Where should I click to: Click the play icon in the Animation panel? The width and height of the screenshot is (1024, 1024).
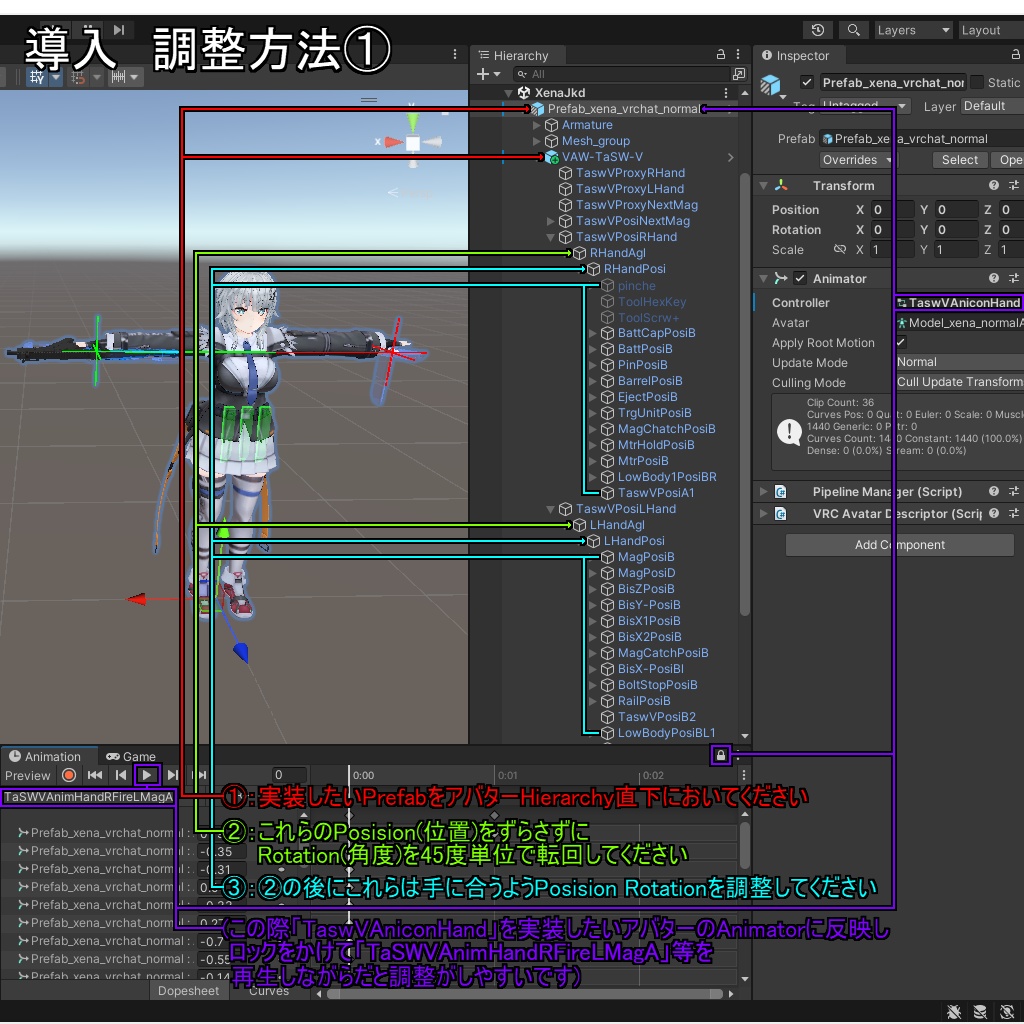146,774
